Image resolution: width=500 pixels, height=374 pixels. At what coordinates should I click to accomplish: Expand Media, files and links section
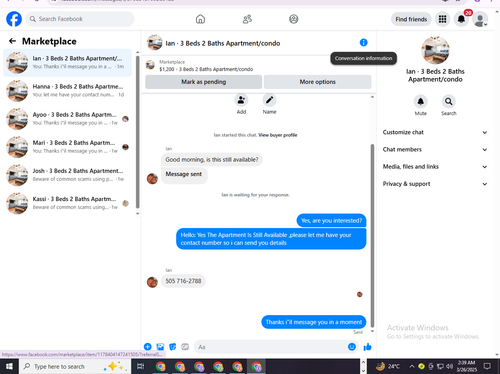(435, 167)
